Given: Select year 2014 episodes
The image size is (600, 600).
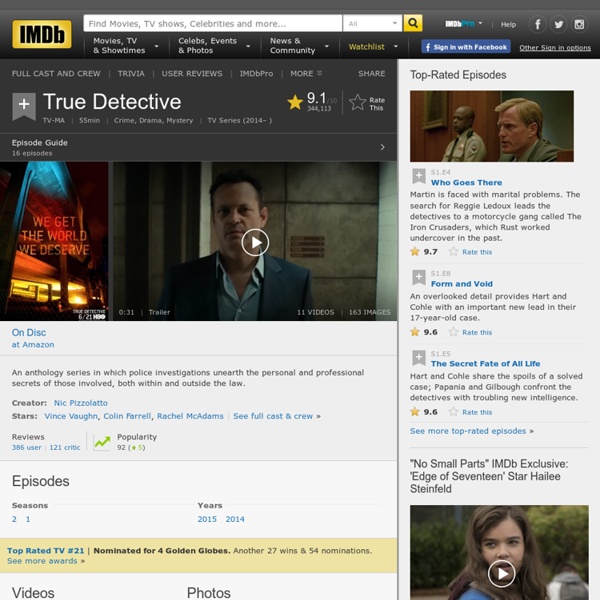Looking at the screenshot, I should coord(235,519).
